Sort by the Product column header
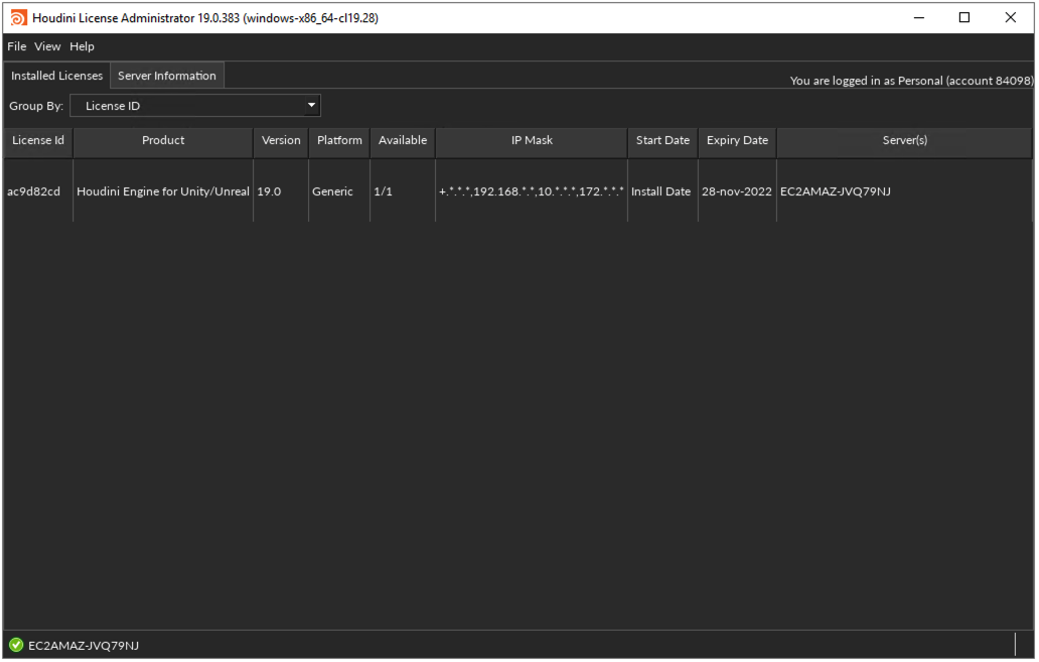1039x662 pixels. pos(163,140)
